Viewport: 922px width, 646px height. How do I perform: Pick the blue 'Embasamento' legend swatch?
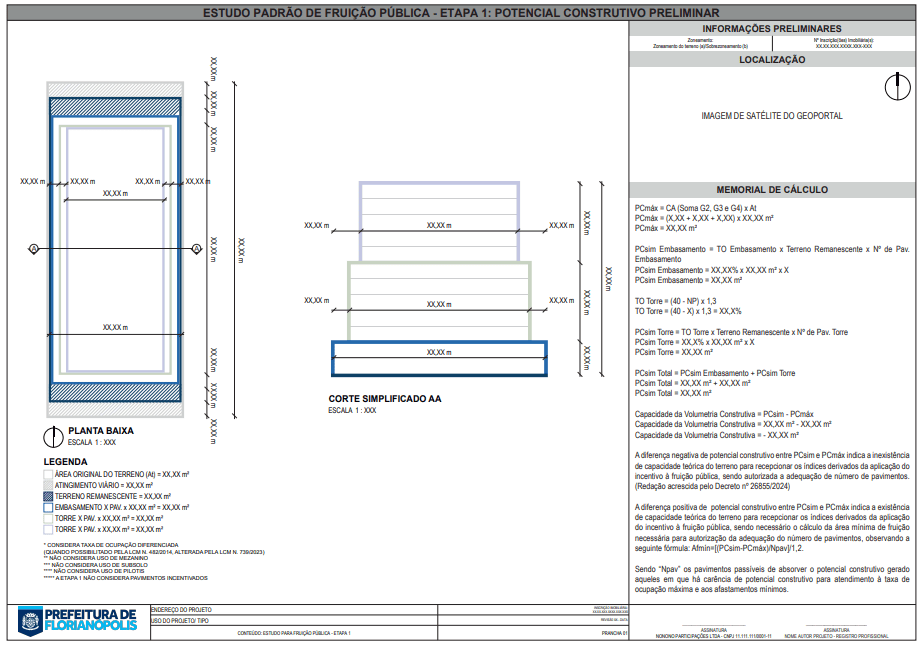click(x=48, y=507)
